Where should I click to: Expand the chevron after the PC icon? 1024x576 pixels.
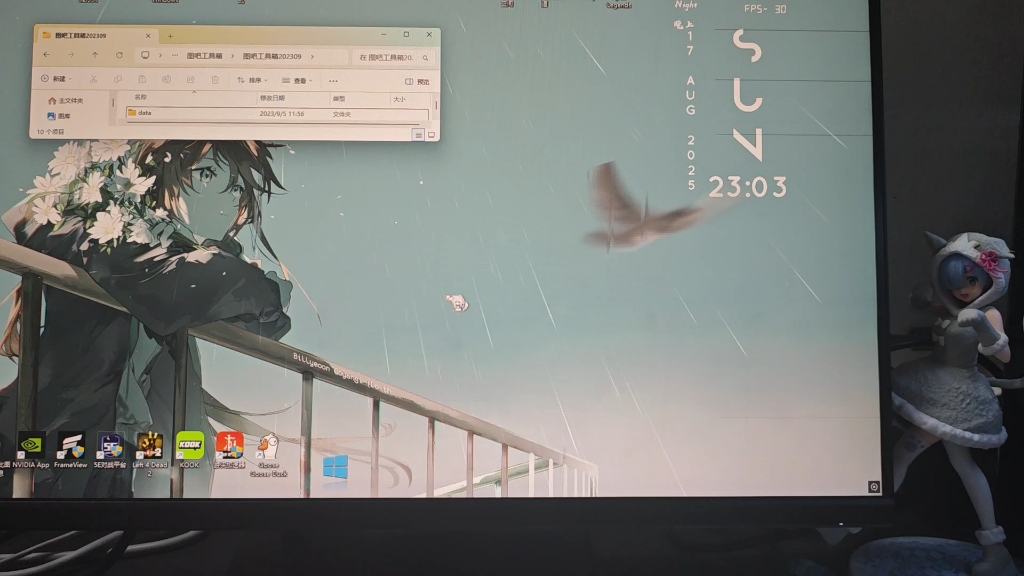coord(160,56)
